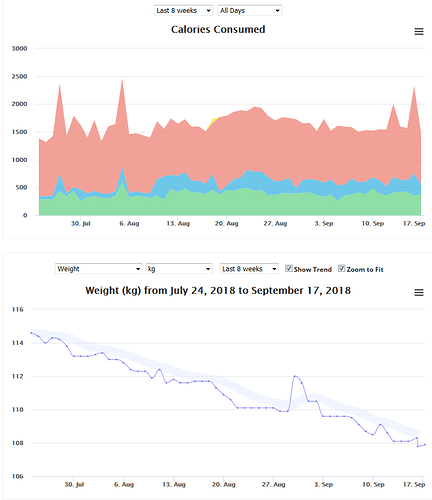Image resolution: width=432 pixels, height=500 pixels.
Task: Click 17. Sep calorie peak in red area
Action: coord(414,88)
